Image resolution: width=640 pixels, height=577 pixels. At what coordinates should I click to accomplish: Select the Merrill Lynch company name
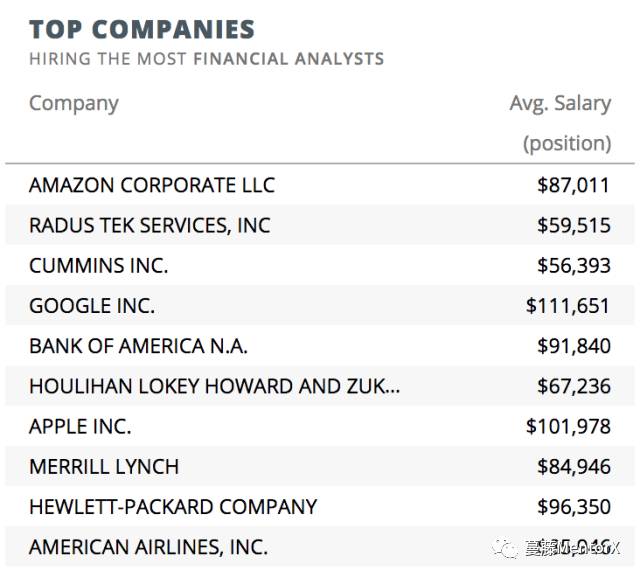pyautogui.click(x=104, y=466)
